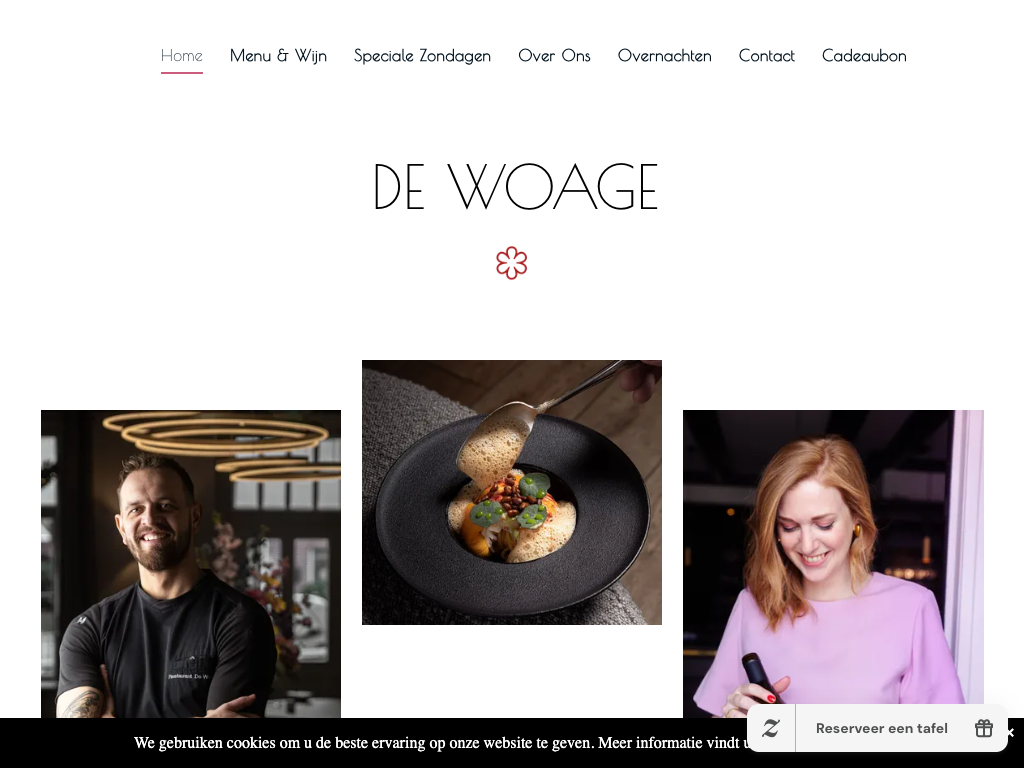Click the Reserveer een tafel button
The height and width of the screenshot is (768, 1024).
pos(881,728)
